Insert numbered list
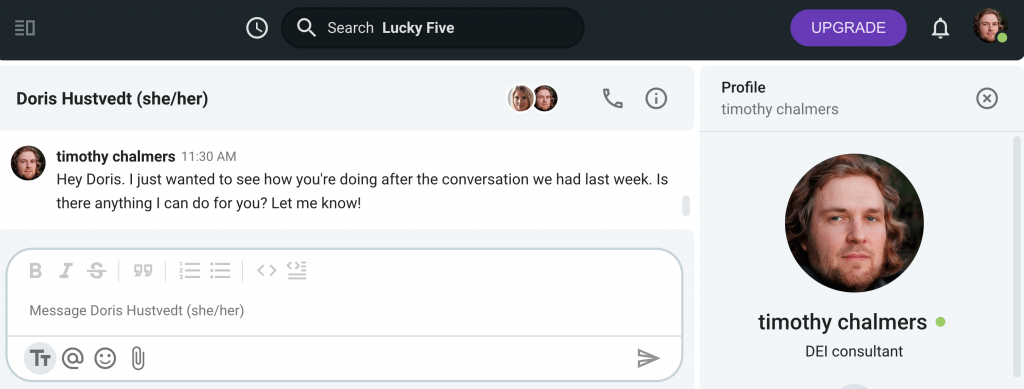Screen dimensions: 1024x389 click(189, 271)
